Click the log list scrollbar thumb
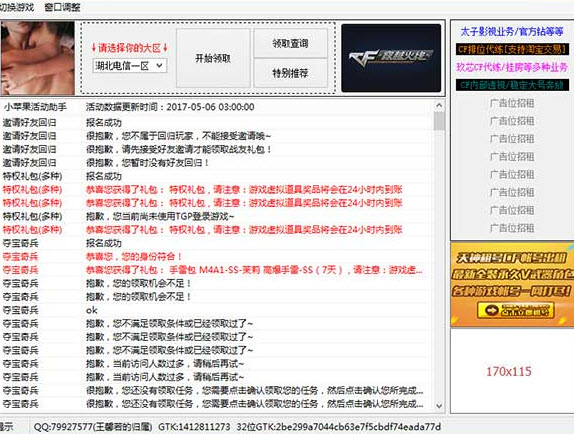The image size is (574, 434). point(439,121)
